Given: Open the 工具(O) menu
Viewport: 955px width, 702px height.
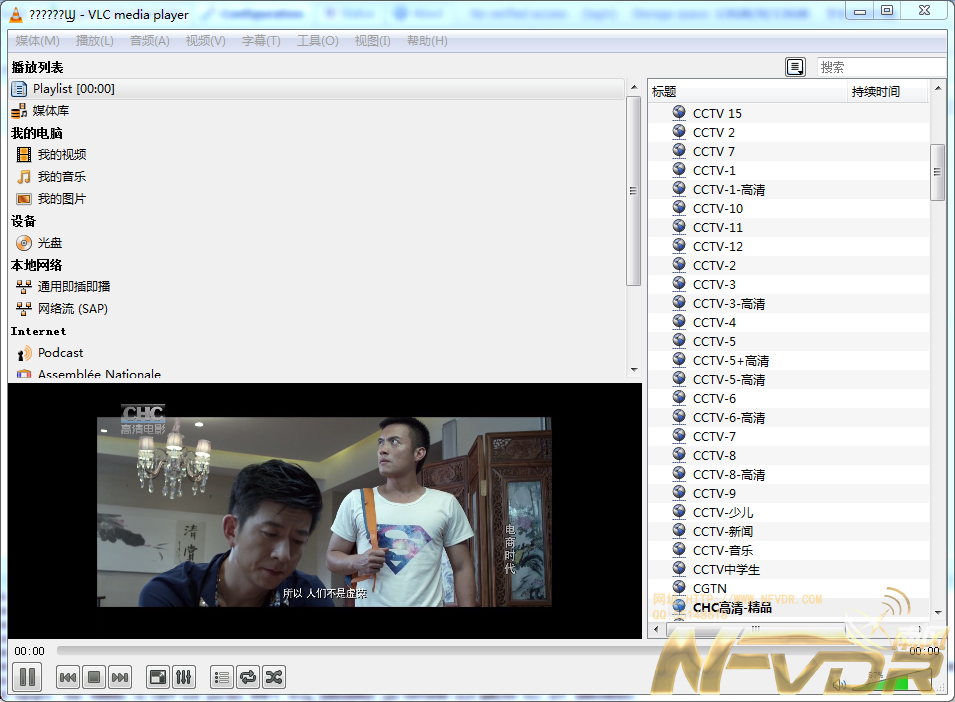Looking at the screenshot, I should click(317, 41).
